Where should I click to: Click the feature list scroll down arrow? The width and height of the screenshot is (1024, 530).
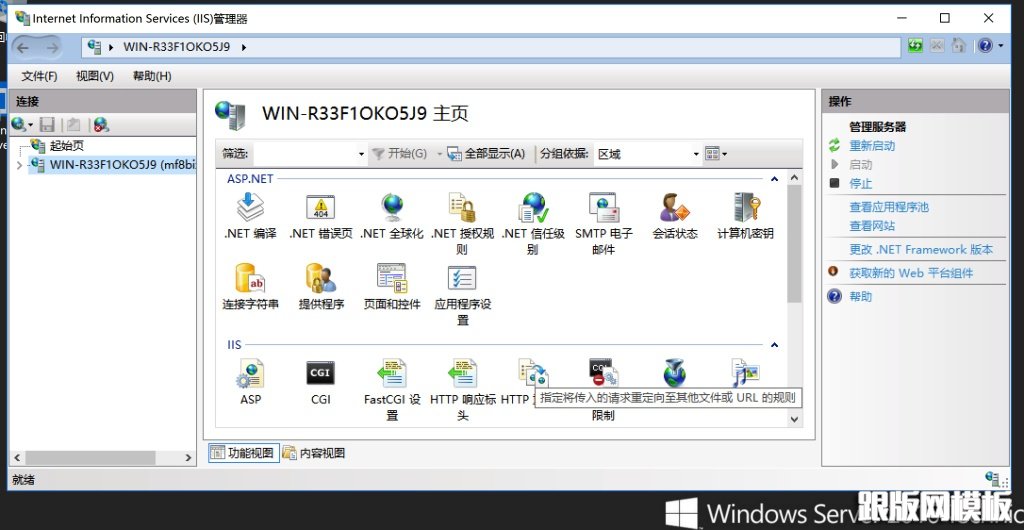click(794, 420)
